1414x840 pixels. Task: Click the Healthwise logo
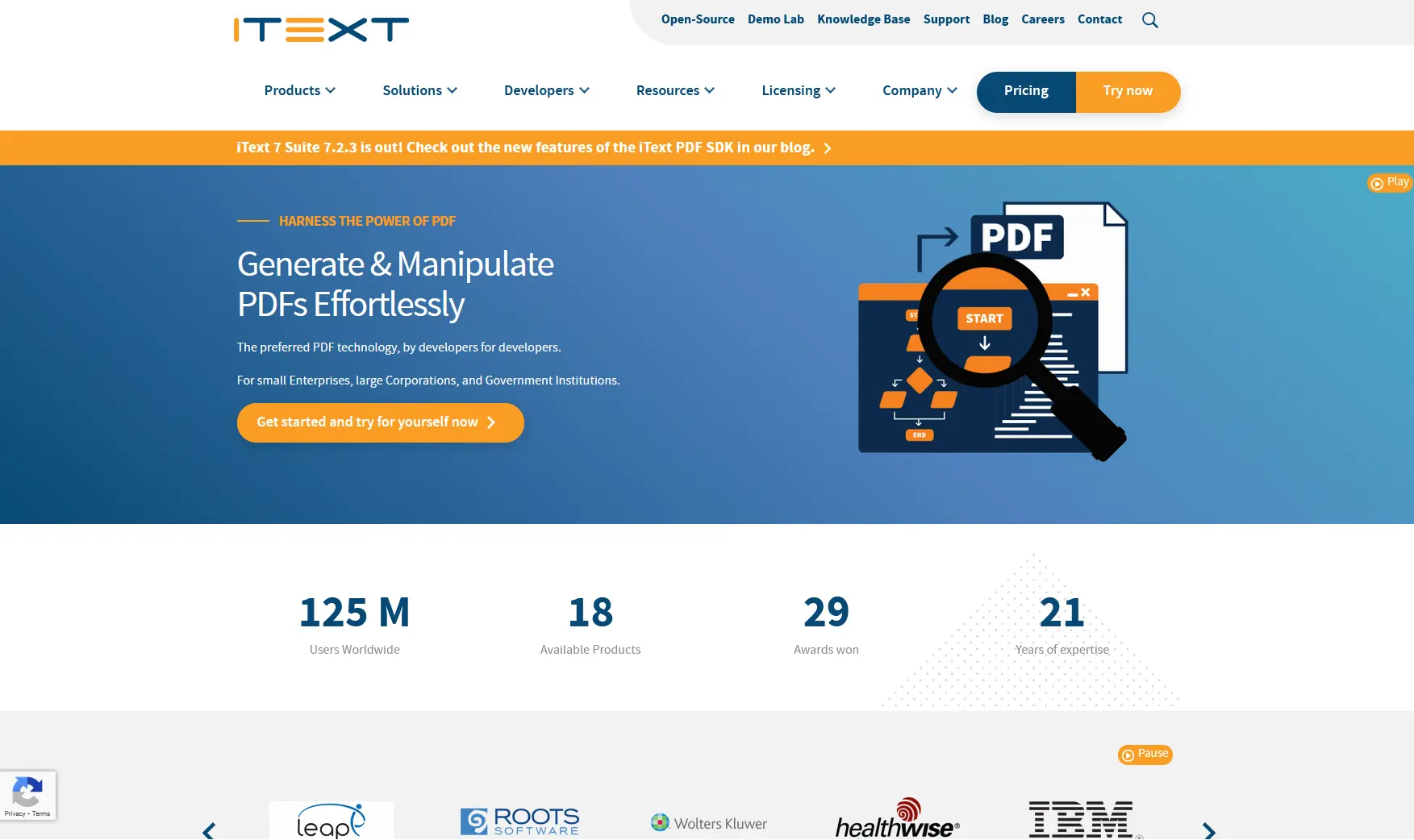click(898, 818)
